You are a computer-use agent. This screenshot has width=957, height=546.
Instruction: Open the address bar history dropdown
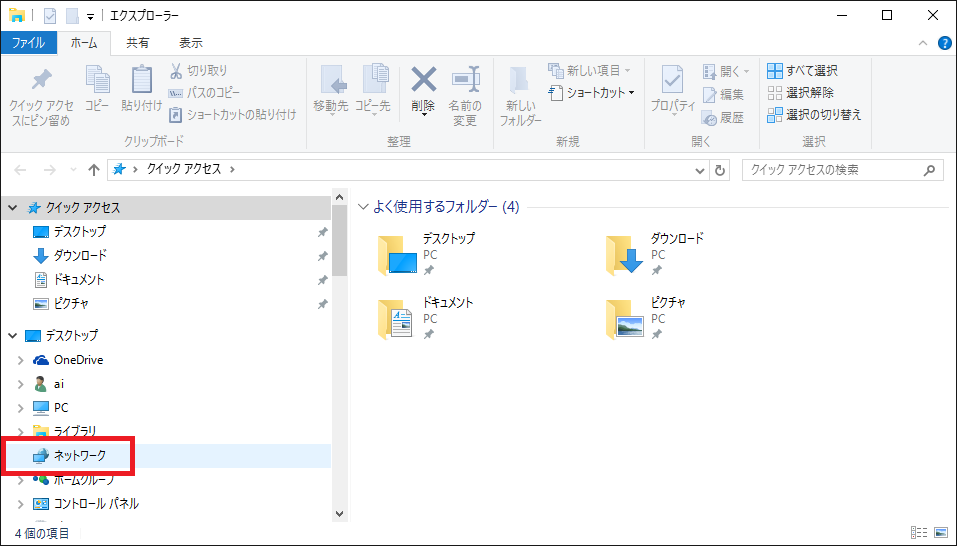[x=700, y=170]
